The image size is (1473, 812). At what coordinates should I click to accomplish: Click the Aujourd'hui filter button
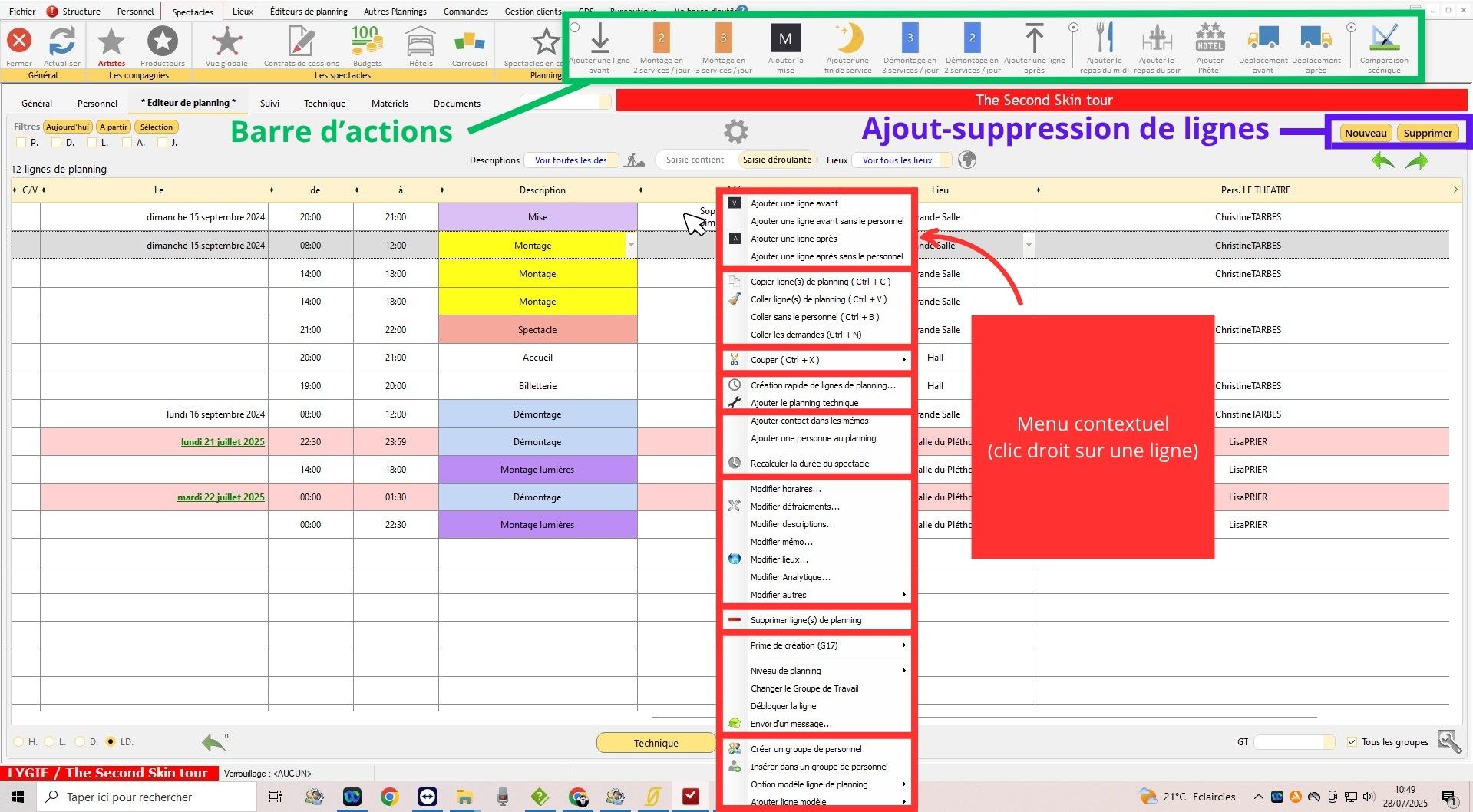pos(68,127)
